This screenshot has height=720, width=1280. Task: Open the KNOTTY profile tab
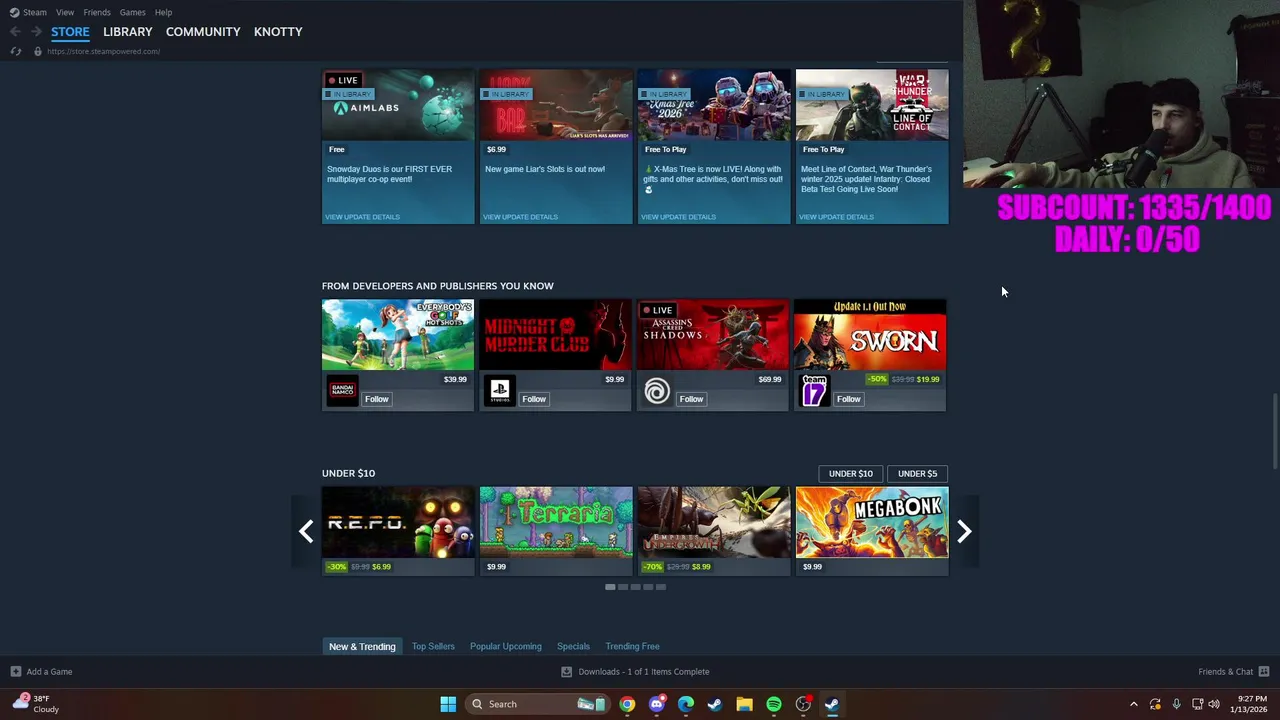[x=278, y=32]
